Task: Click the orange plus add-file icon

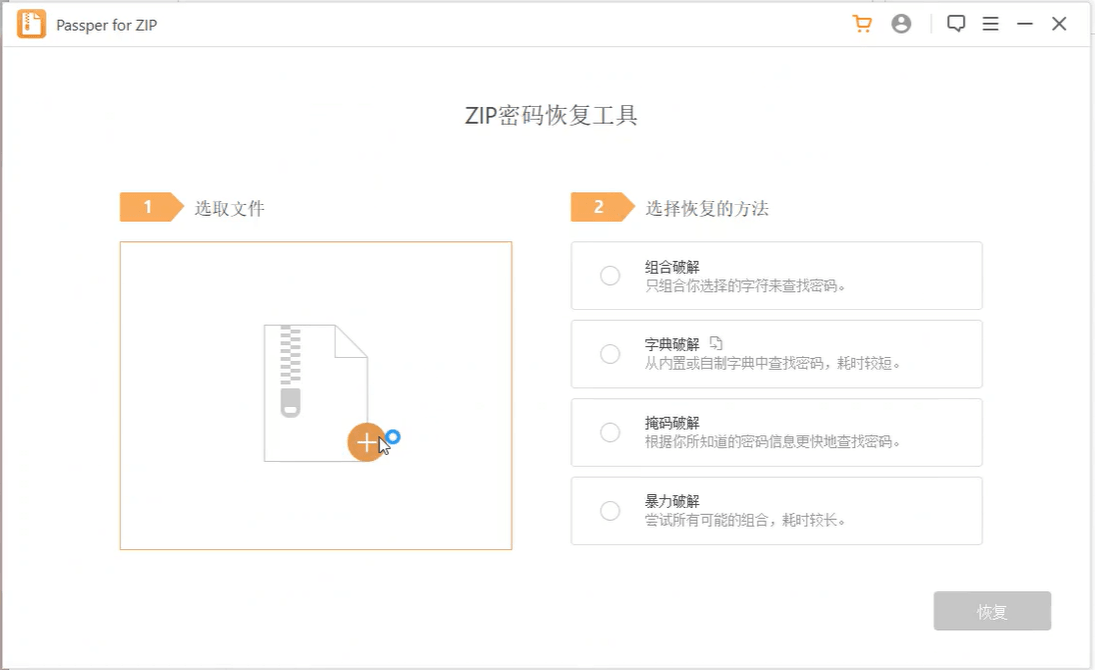Action: coord(366,442)
